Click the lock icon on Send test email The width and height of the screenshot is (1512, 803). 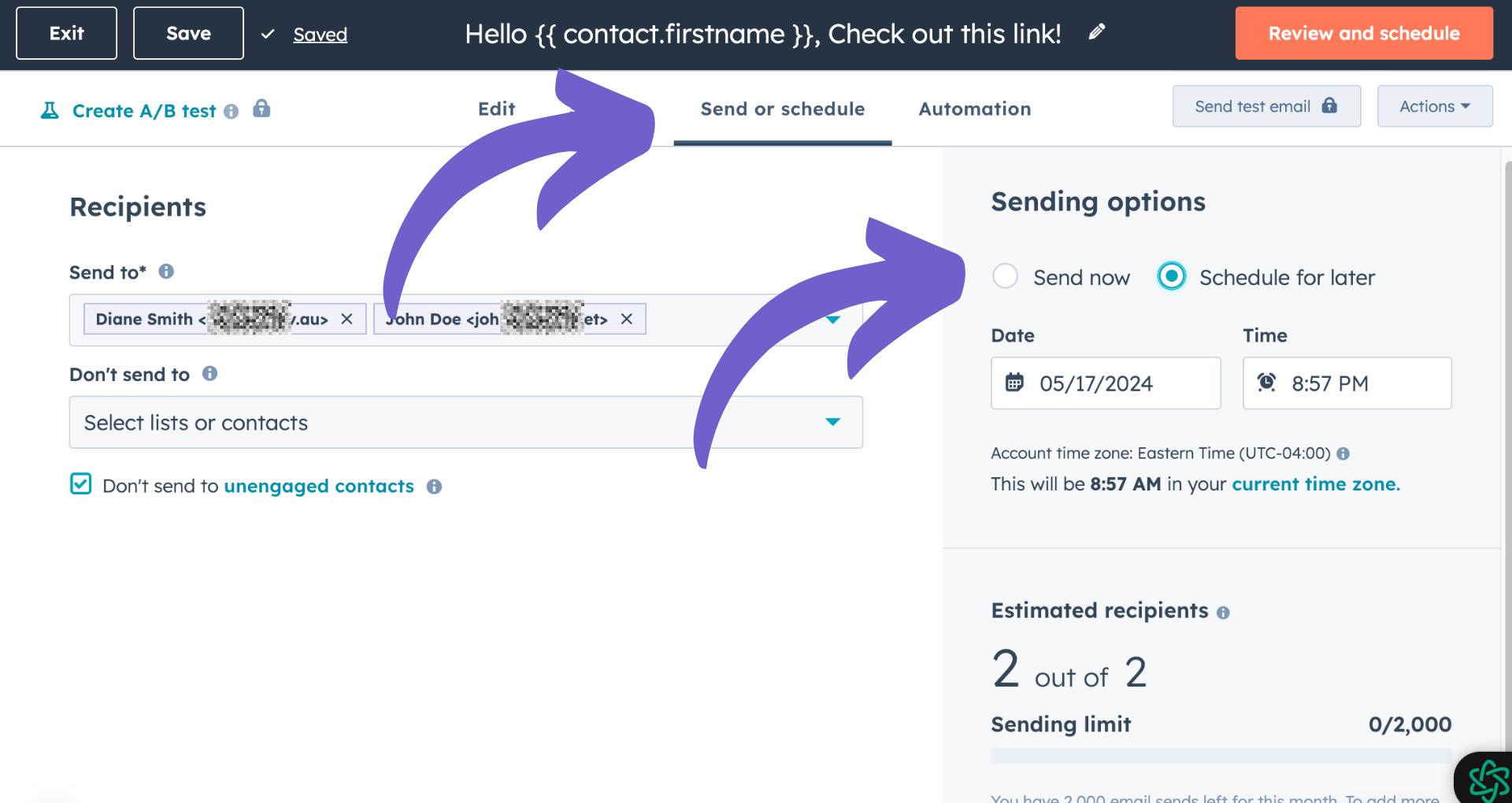coord(1329,105)
